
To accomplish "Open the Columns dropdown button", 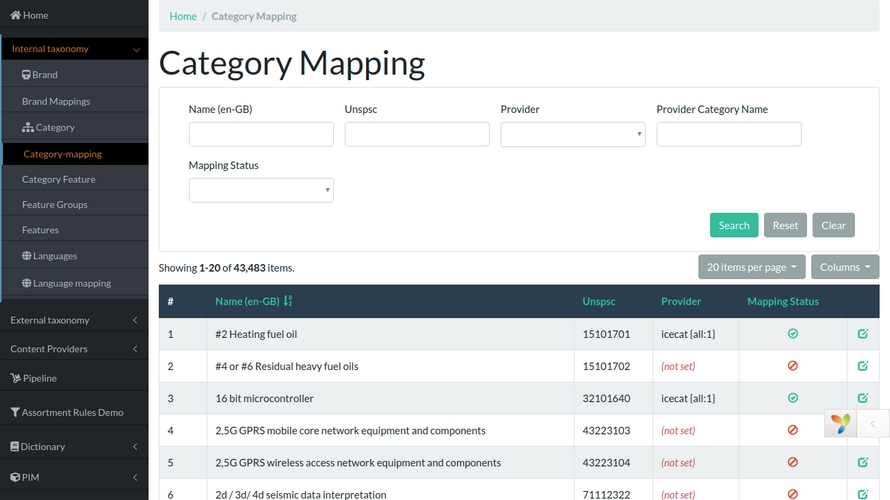I will [845, 267].
